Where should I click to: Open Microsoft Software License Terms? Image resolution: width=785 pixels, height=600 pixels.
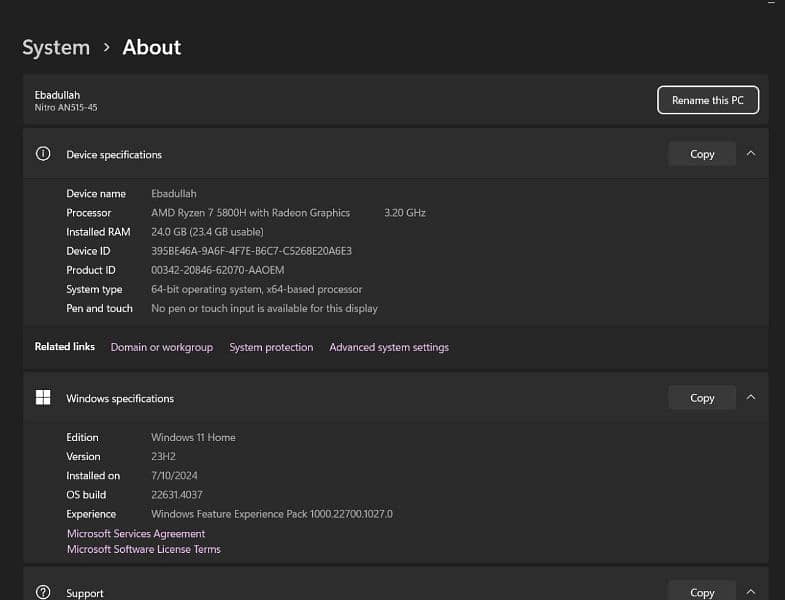143,549
